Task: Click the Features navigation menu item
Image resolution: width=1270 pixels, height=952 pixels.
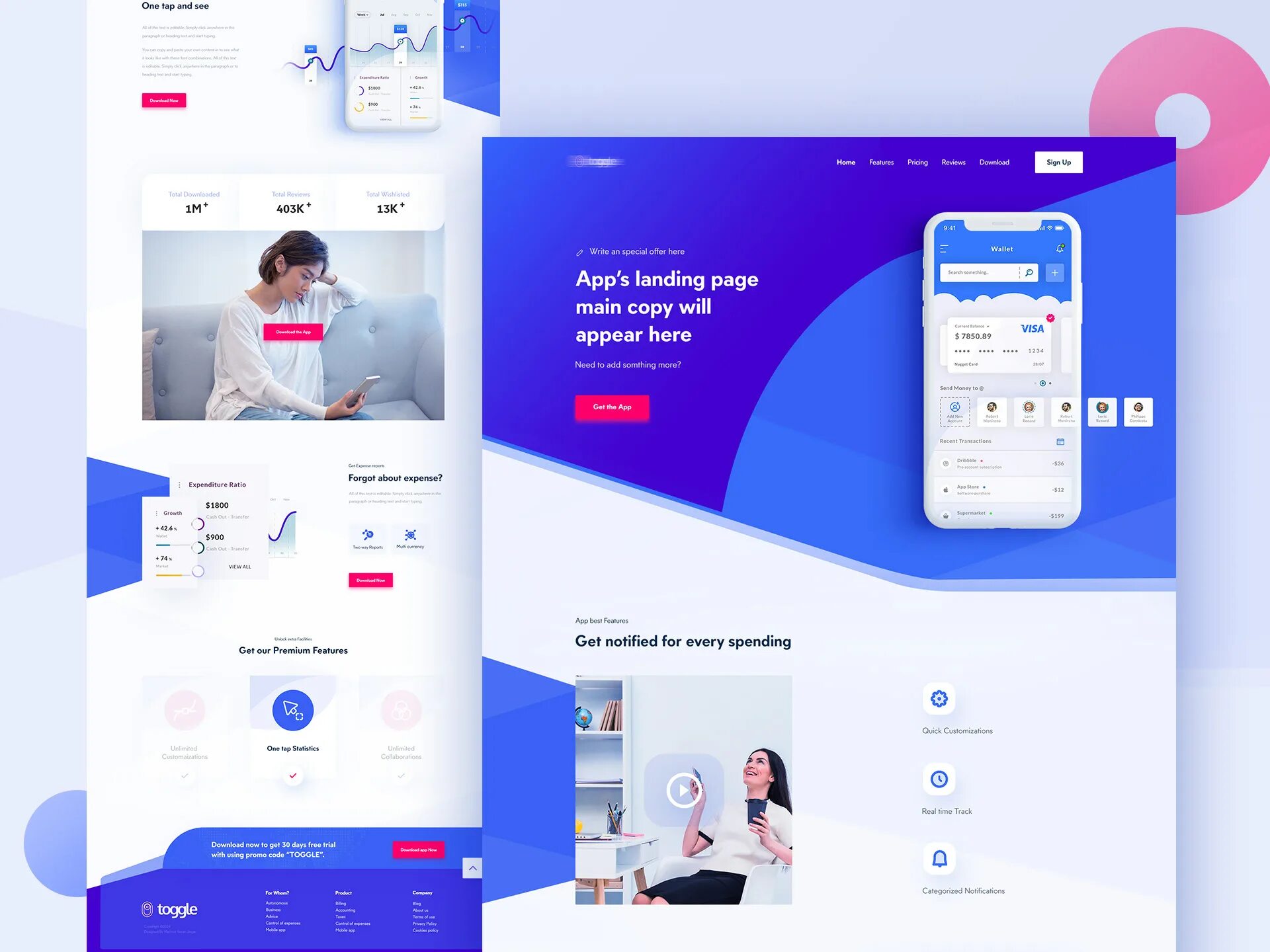Action: (x=879, y=163)
